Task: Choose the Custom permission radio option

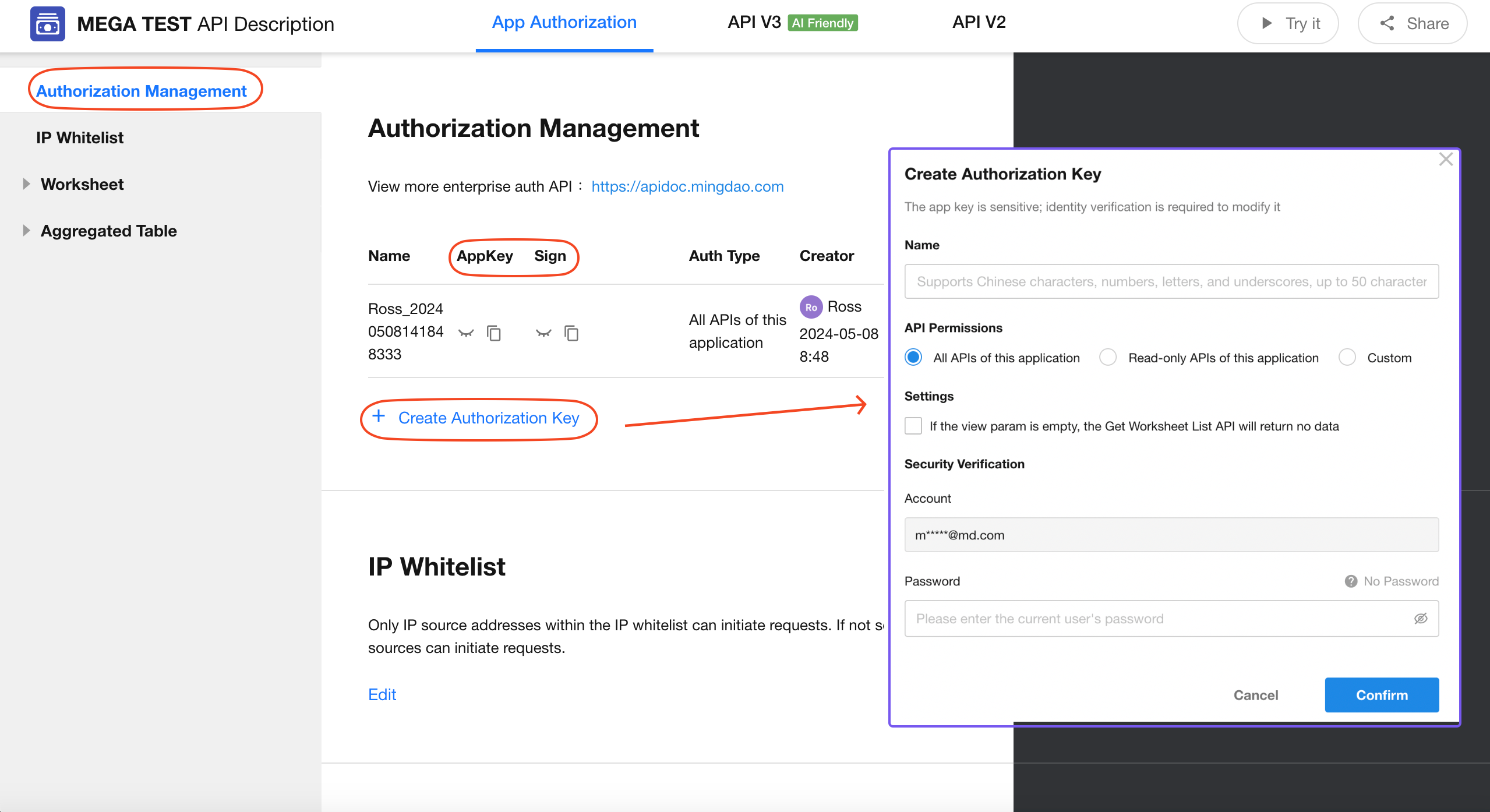Action: tap(1347, 357)
